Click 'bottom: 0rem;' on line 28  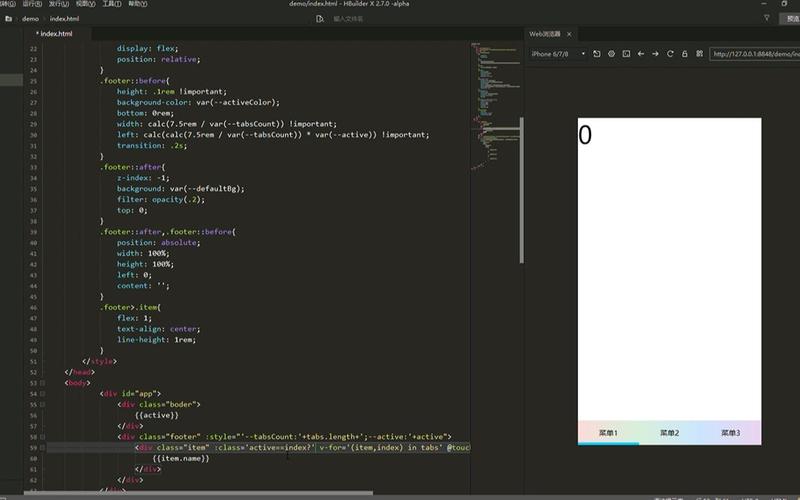point(145,113)
